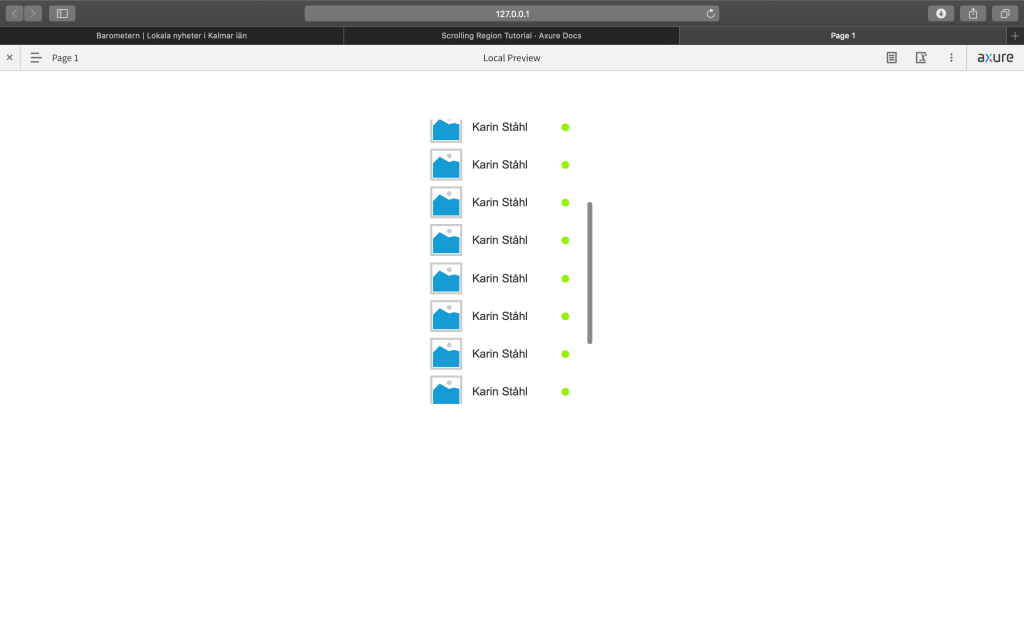Click the gray vertical scrollbar in list
Image resolution: width=1024 pixels, height=640 pixels.
(x=590, y=272)
